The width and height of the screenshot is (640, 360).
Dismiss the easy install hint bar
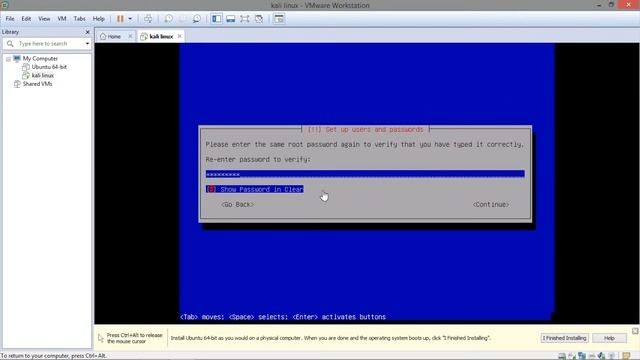point(635,331)
